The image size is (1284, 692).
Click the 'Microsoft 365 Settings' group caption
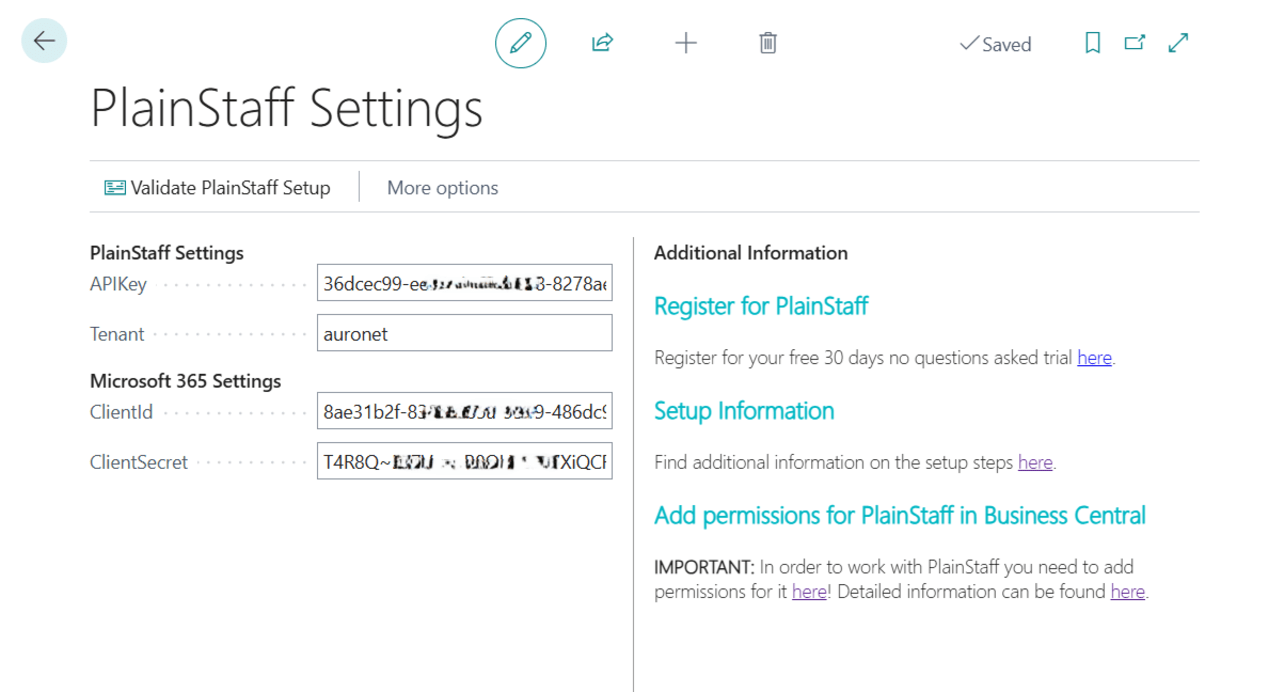coord(186,381)
